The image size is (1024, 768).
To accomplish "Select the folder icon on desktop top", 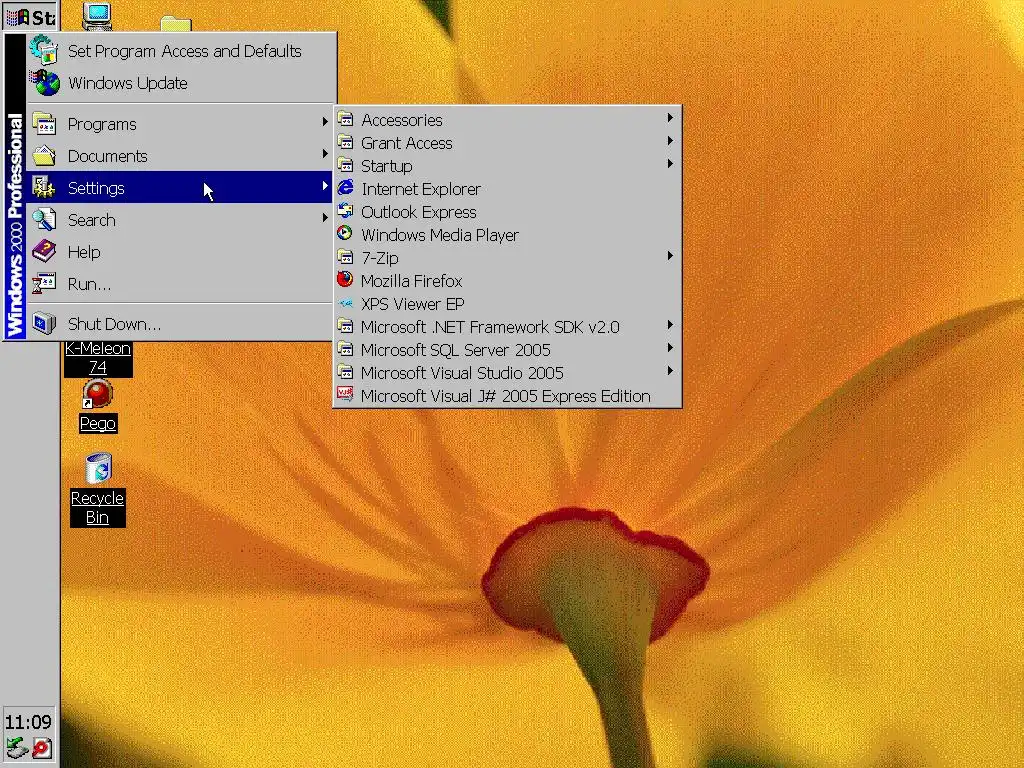I will [176, 24].
